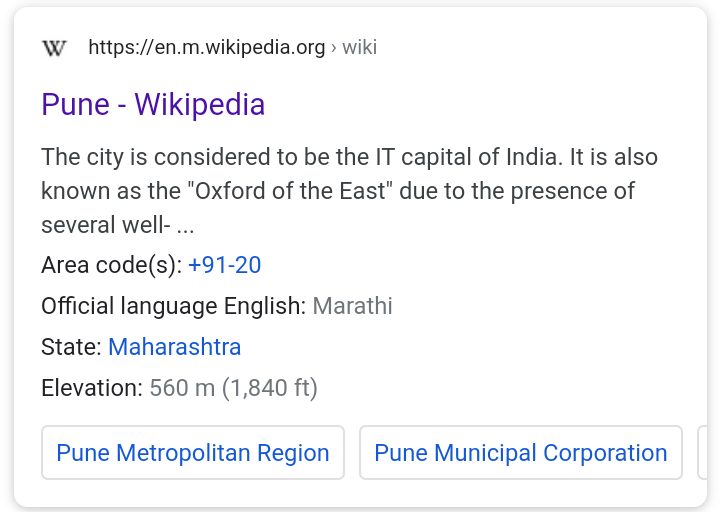Follow the Maharashtra state link

pyautogui.click(x=174, y=347)
